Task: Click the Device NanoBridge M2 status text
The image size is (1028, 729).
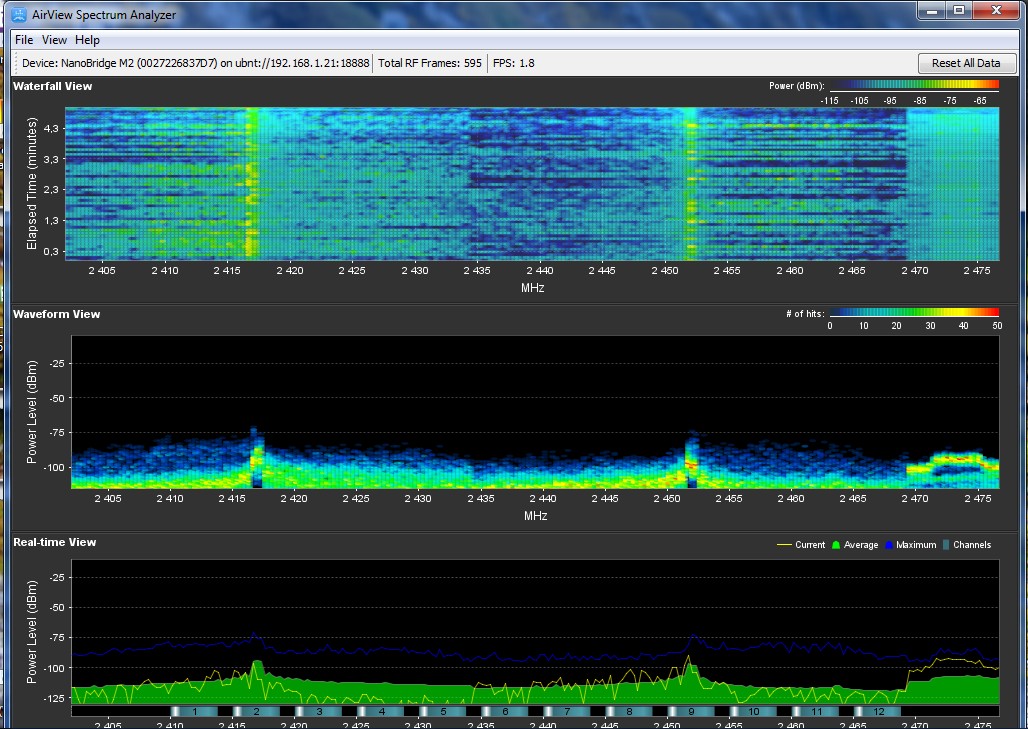Action: pos(195,63)
